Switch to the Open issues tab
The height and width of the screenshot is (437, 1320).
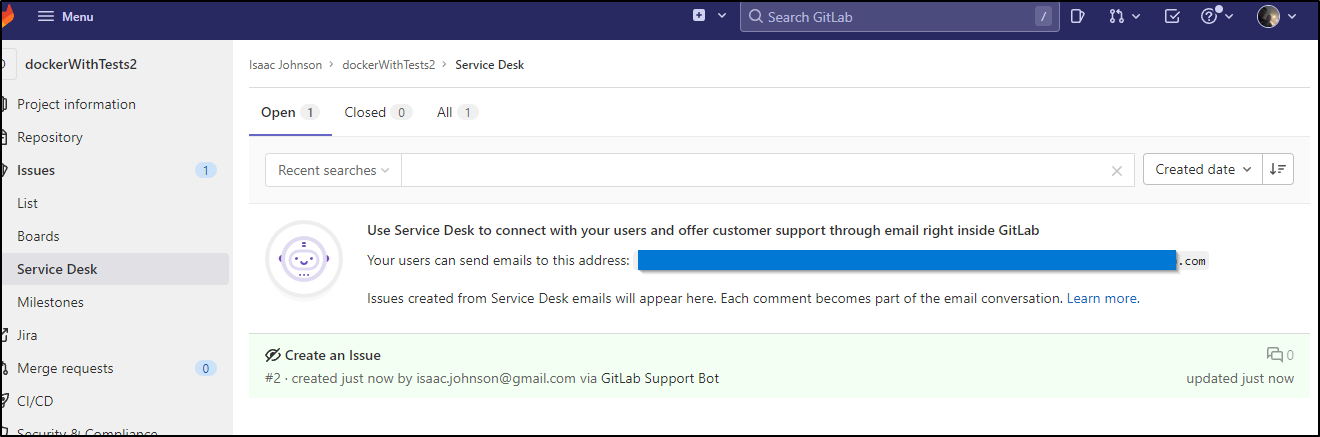290,113
